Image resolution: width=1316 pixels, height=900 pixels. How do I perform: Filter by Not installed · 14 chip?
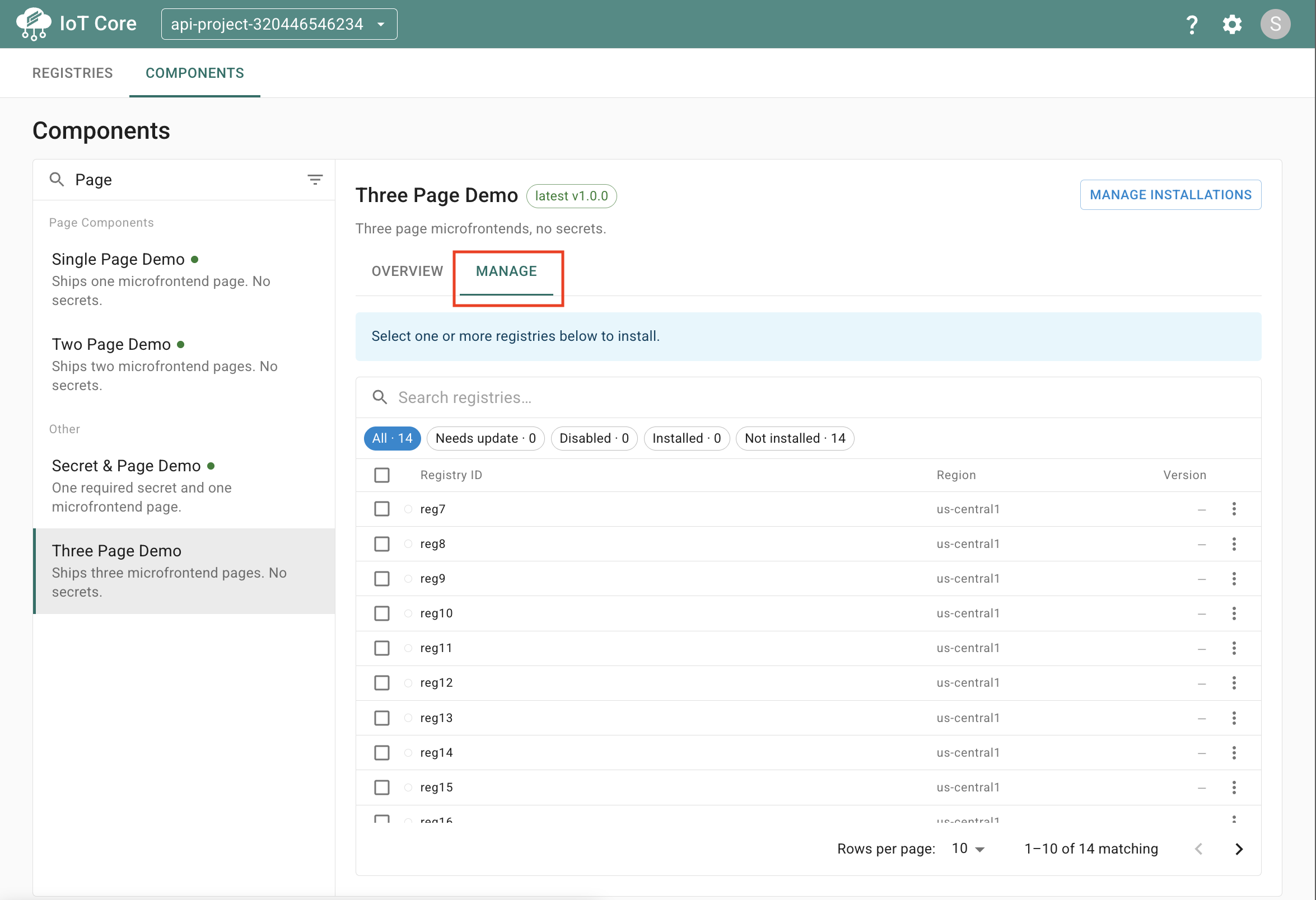coord(794,438)
